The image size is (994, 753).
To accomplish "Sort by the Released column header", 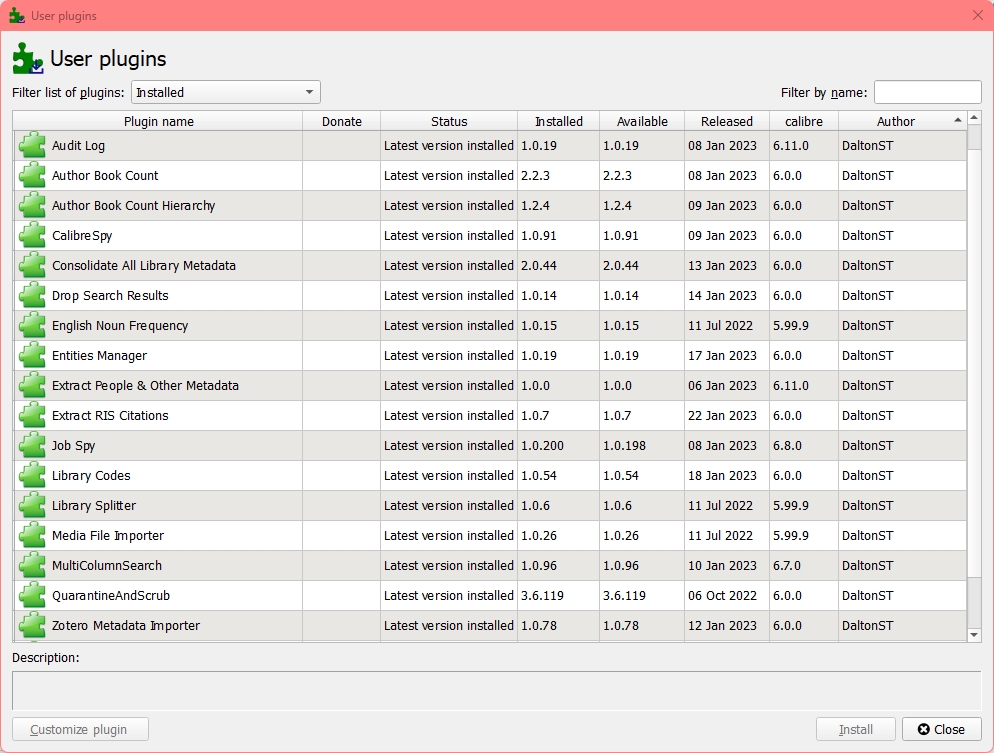I will (x=727, y=121).
